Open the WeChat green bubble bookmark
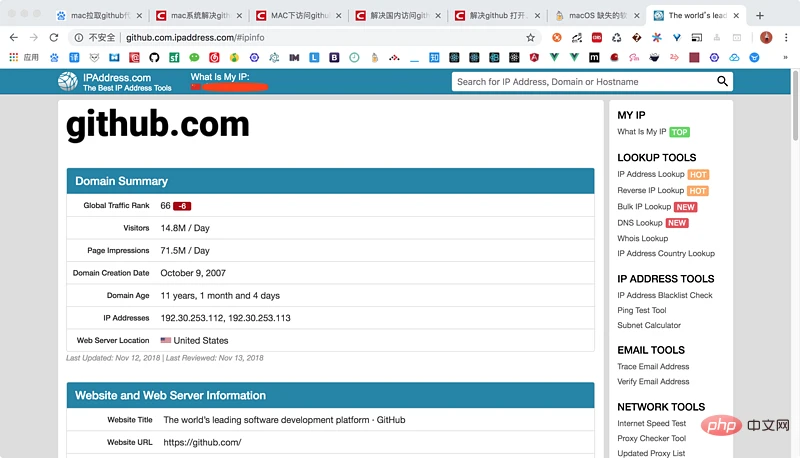This screenshot has height=458, width=800. point(194,58)
